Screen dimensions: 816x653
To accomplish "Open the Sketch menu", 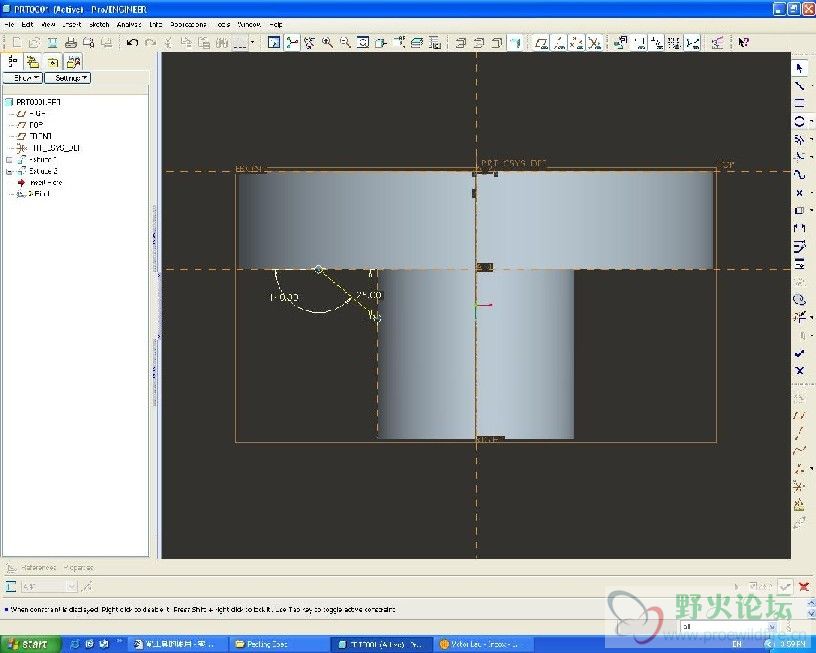I will point(99,24).
